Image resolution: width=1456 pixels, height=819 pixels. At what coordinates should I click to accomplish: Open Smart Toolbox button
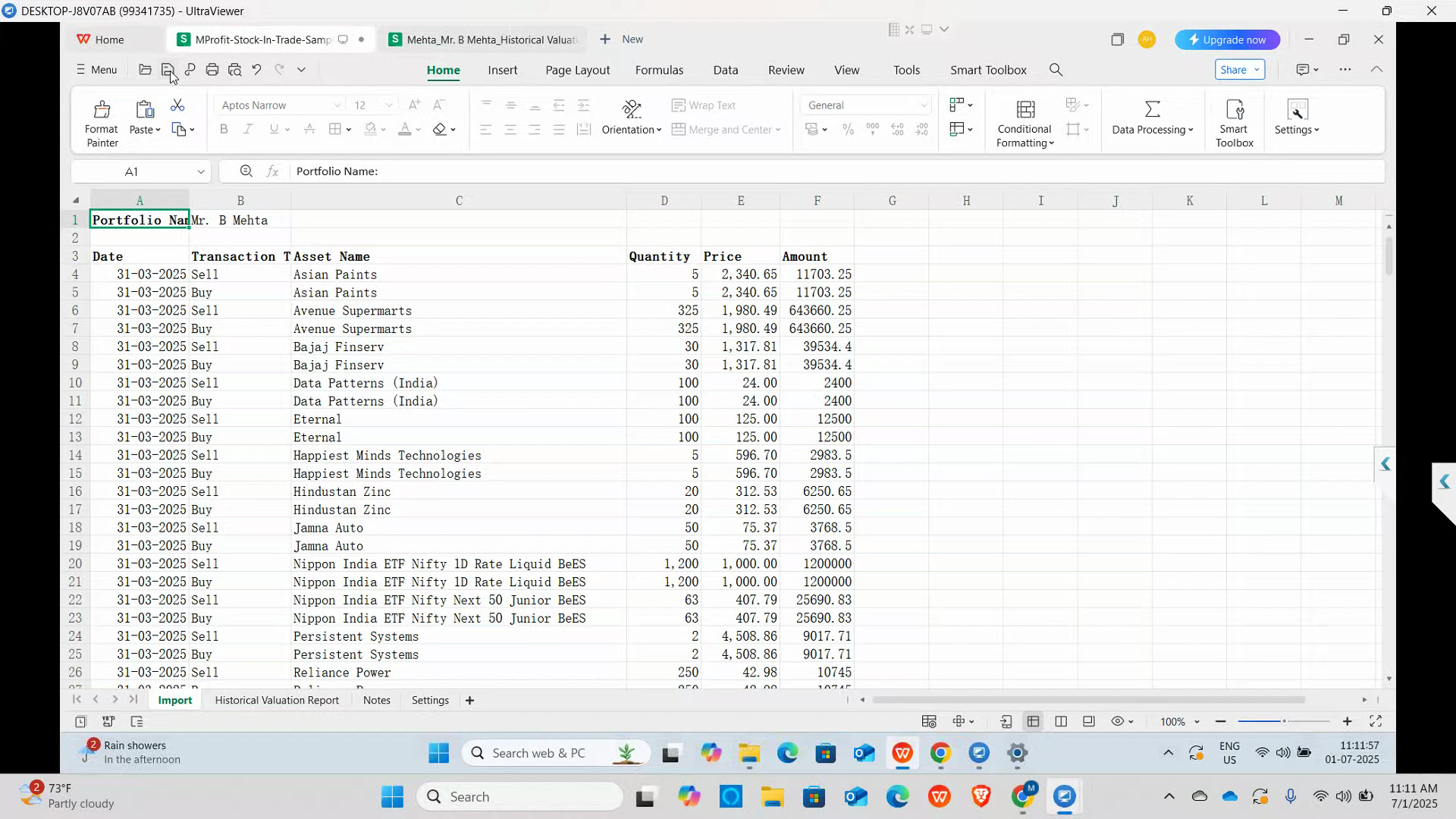1234,124
